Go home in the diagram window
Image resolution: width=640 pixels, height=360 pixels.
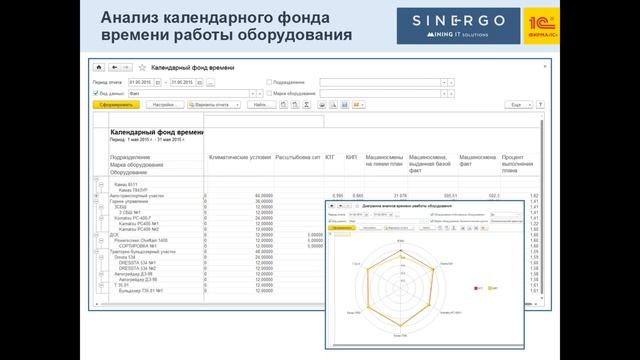tap(332, 206)
